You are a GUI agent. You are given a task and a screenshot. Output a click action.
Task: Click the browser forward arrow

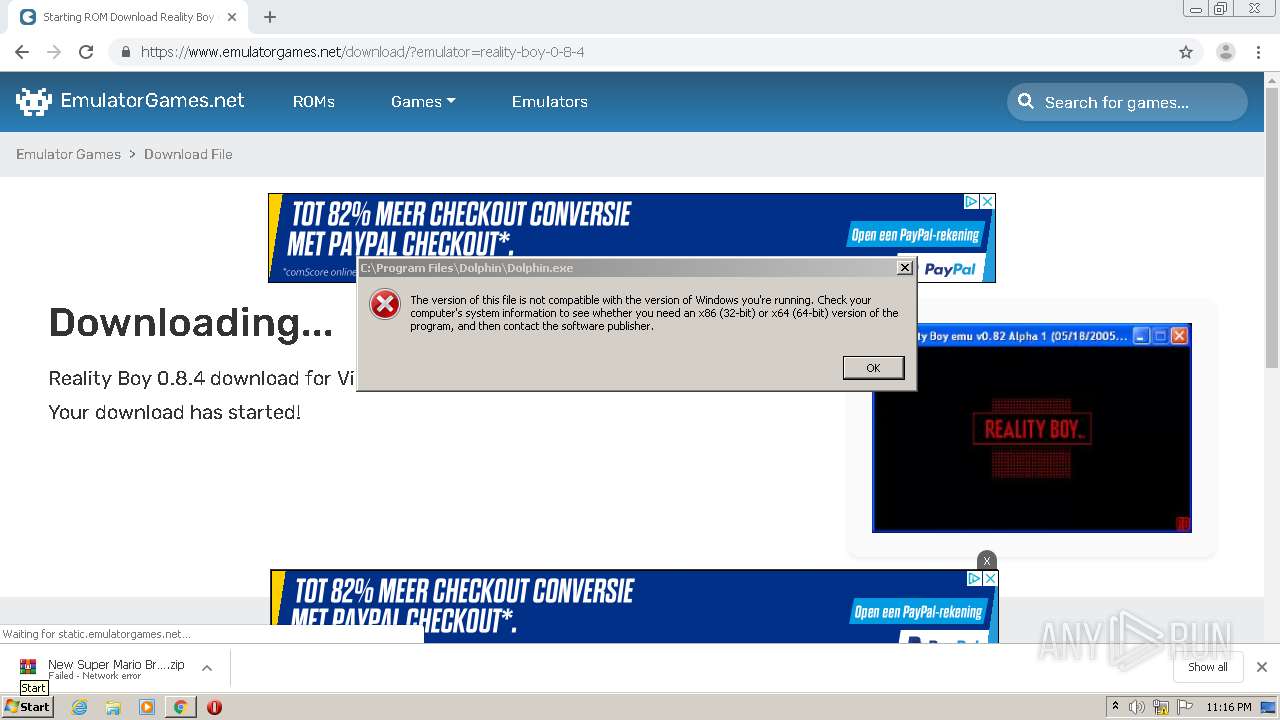(x=54, y=52)
